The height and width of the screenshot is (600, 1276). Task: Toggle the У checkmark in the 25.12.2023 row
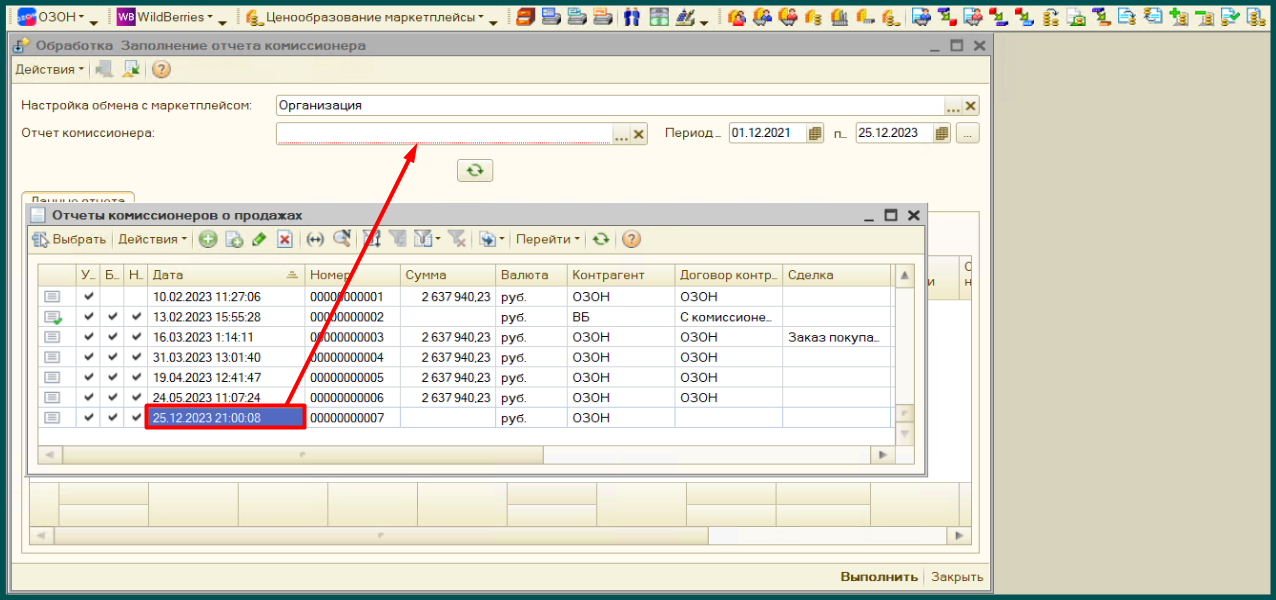pyautogui.click(x=89, y=417)
